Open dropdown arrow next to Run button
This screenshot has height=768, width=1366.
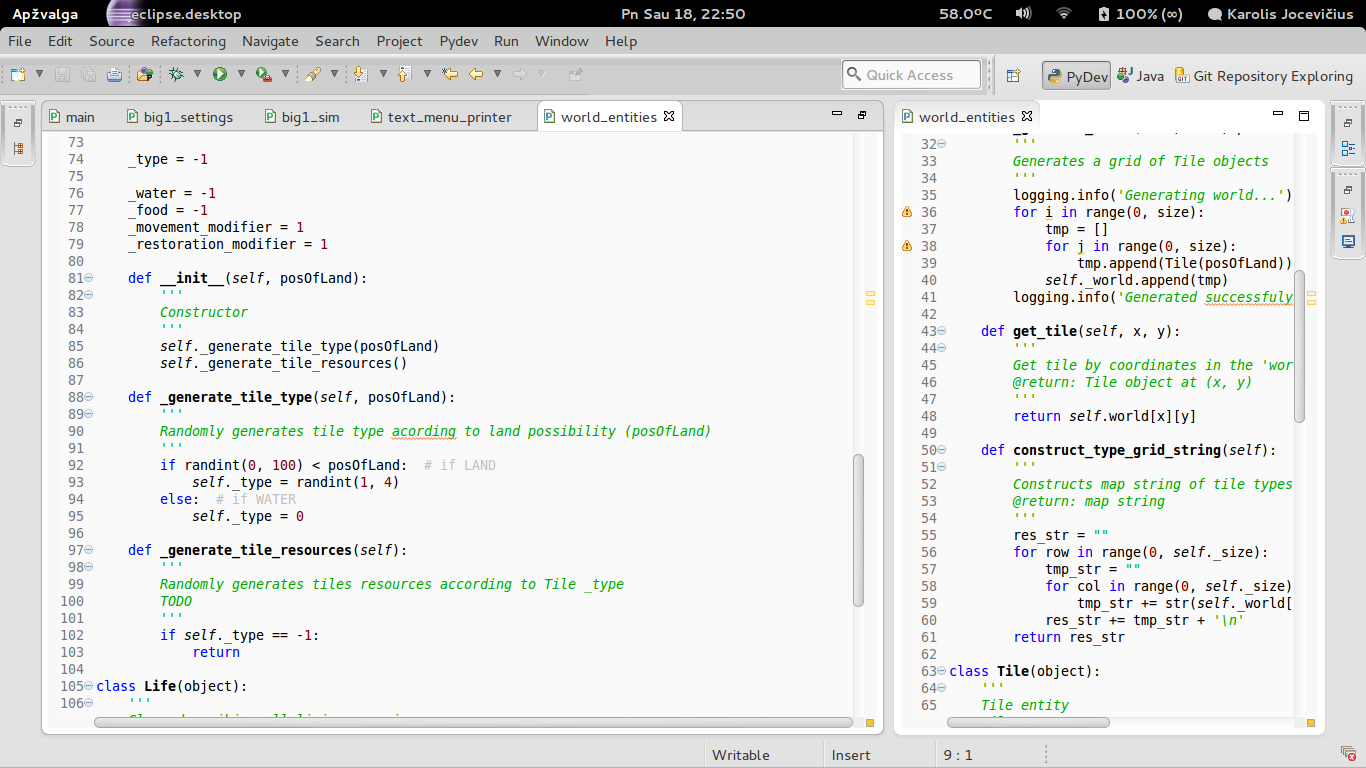[240, 74]
